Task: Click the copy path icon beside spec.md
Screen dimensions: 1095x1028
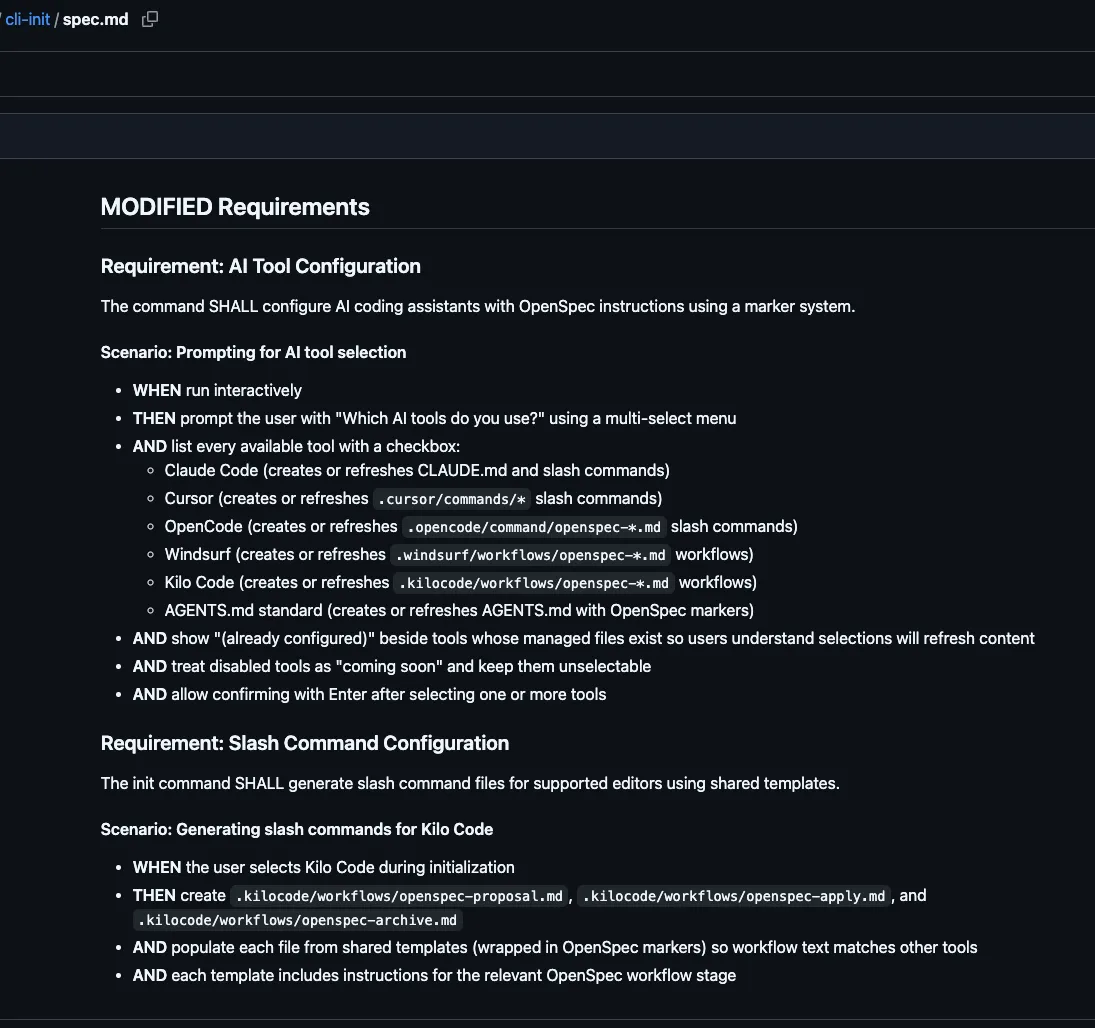Action: coord(150,19)
